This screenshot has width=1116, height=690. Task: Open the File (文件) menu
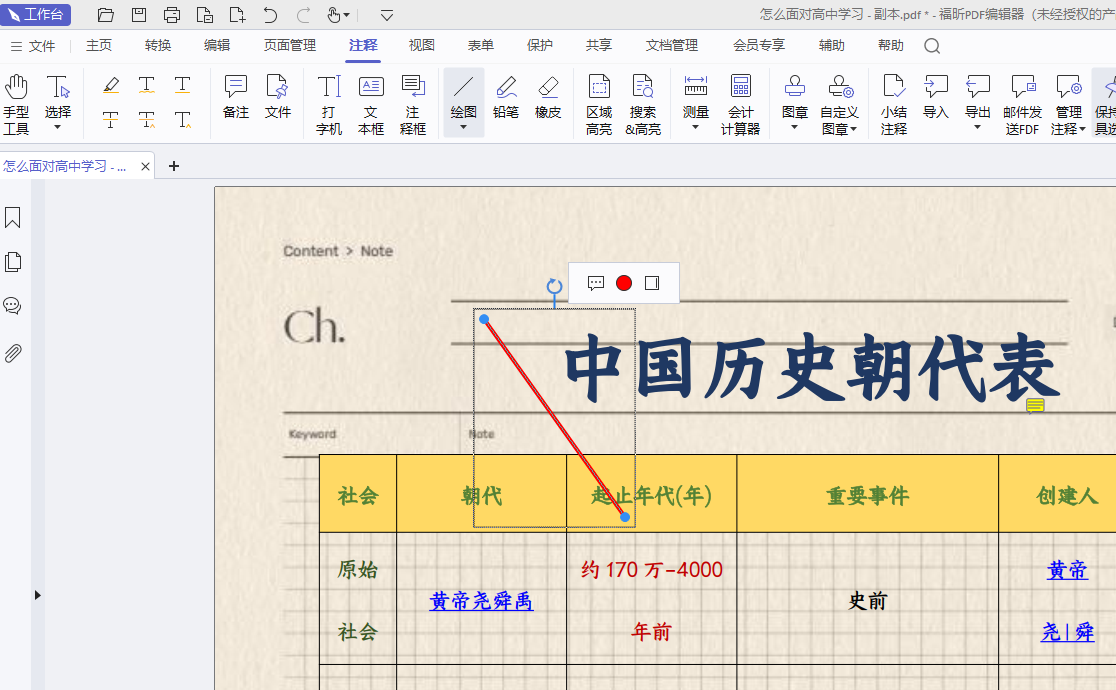click(33, 46)
